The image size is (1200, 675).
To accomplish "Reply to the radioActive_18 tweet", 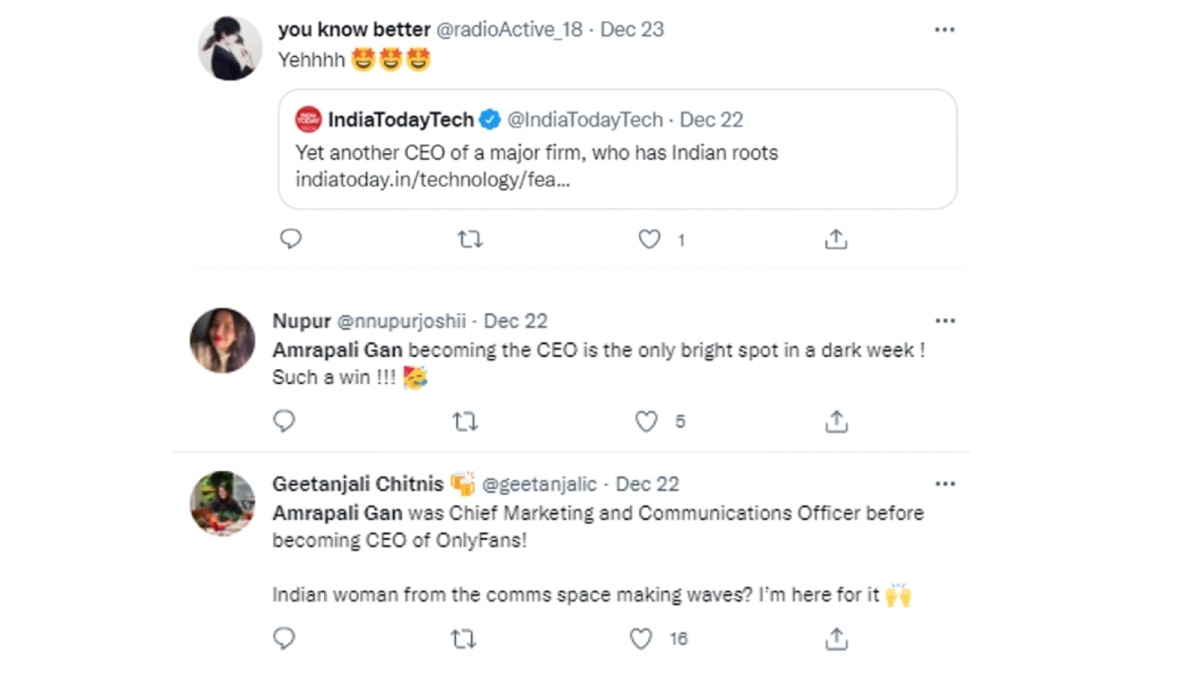I will click(290, 239).
